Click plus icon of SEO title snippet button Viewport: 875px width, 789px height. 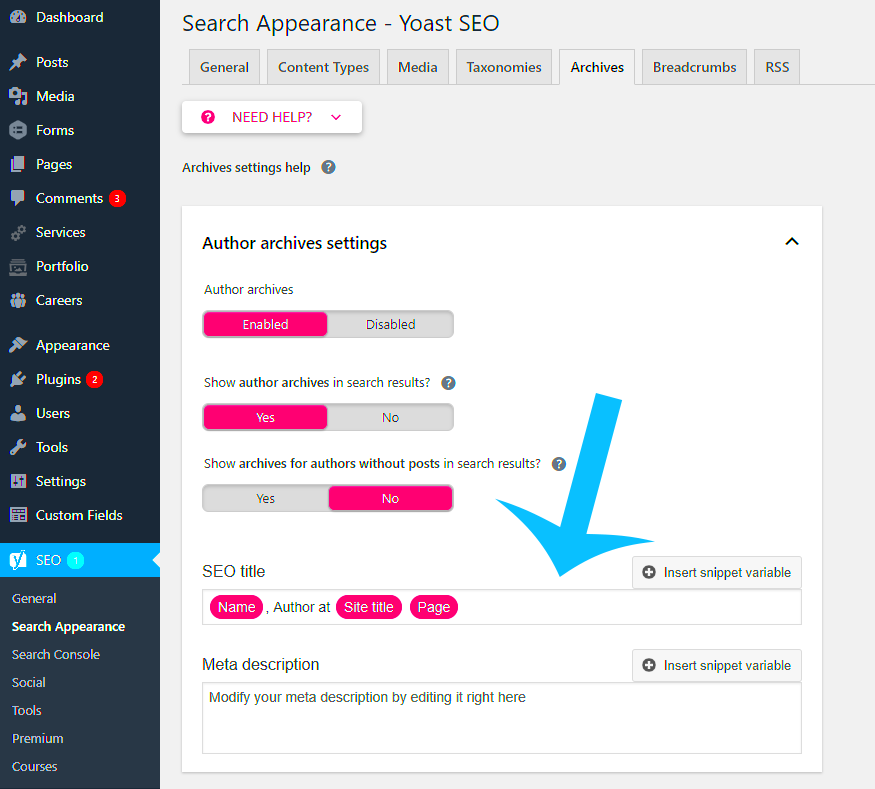[648, 572]
